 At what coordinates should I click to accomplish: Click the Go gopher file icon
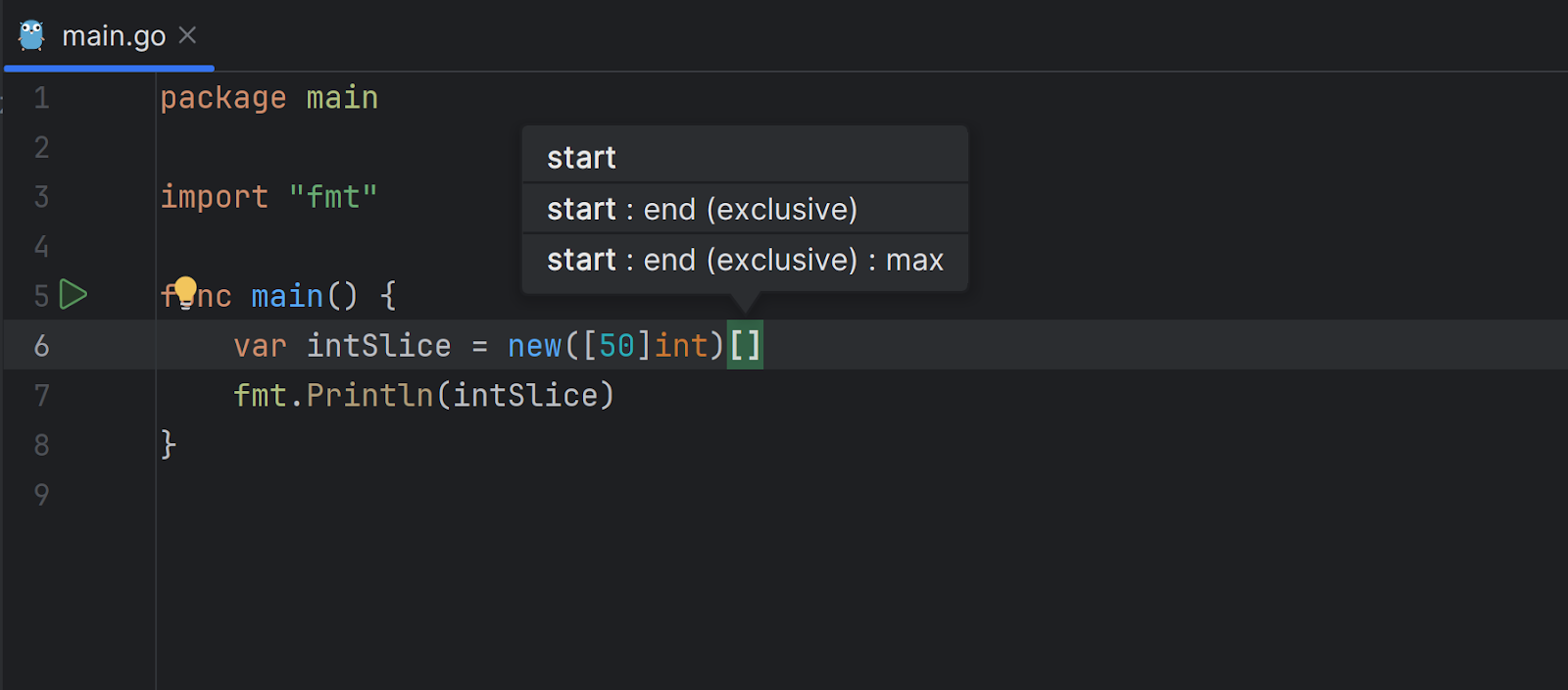tap(31, 35)
